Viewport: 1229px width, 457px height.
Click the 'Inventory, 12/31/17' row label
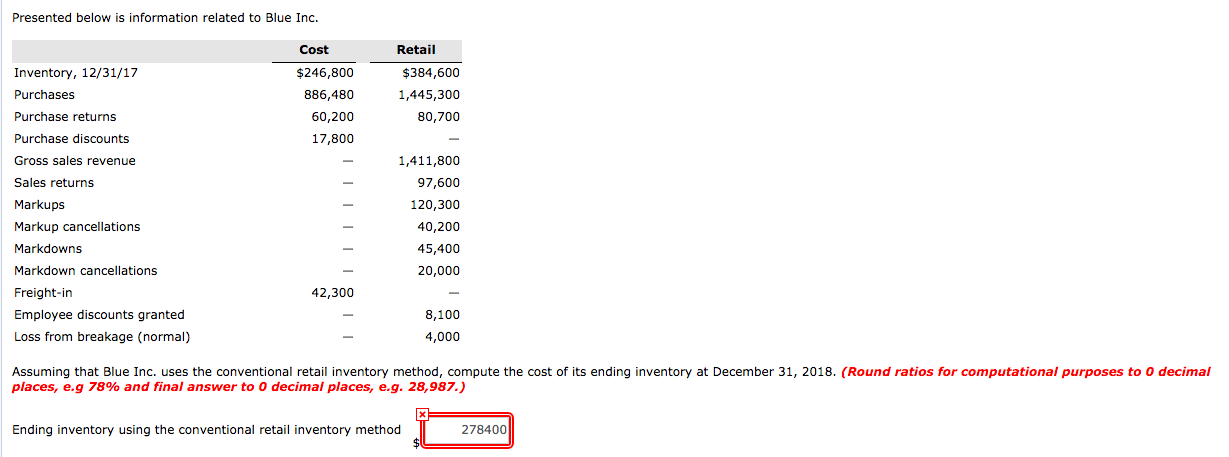tap(76, 73)
